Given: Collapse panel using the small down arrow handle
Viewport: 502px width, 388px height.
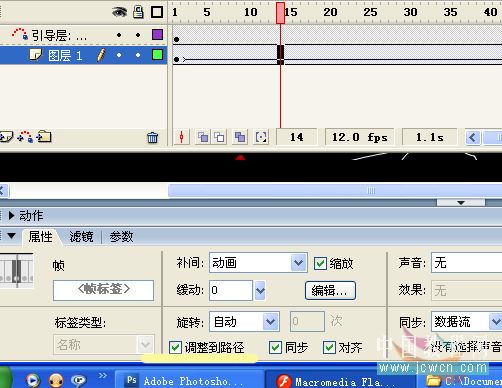Looking at the screenshot, I should [461, 203].
